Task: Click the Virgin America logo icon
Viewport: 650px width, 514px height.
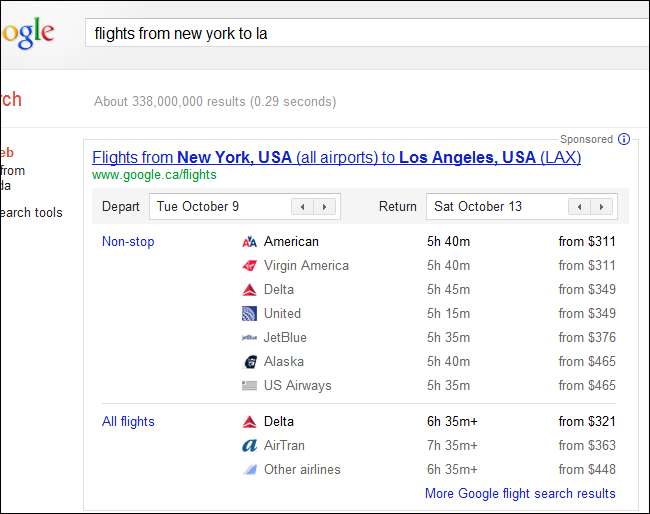Action: pos(250,266)
